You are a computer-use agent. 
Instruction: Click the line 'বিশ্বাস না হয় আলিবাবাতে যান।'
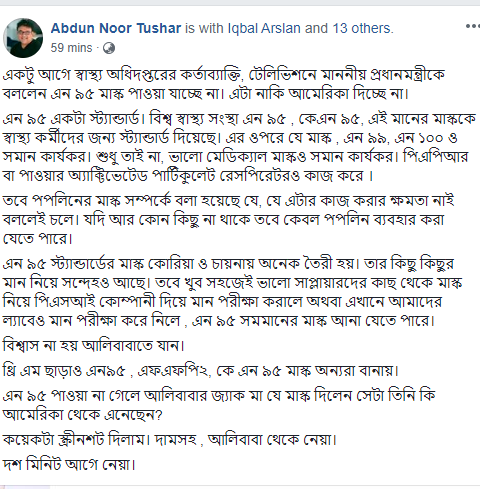(x=94, y=345)
